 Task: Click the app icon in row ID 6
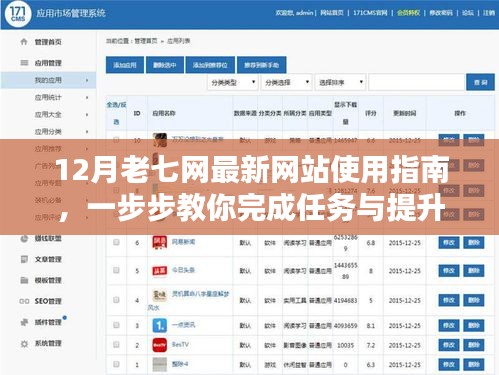160,242
